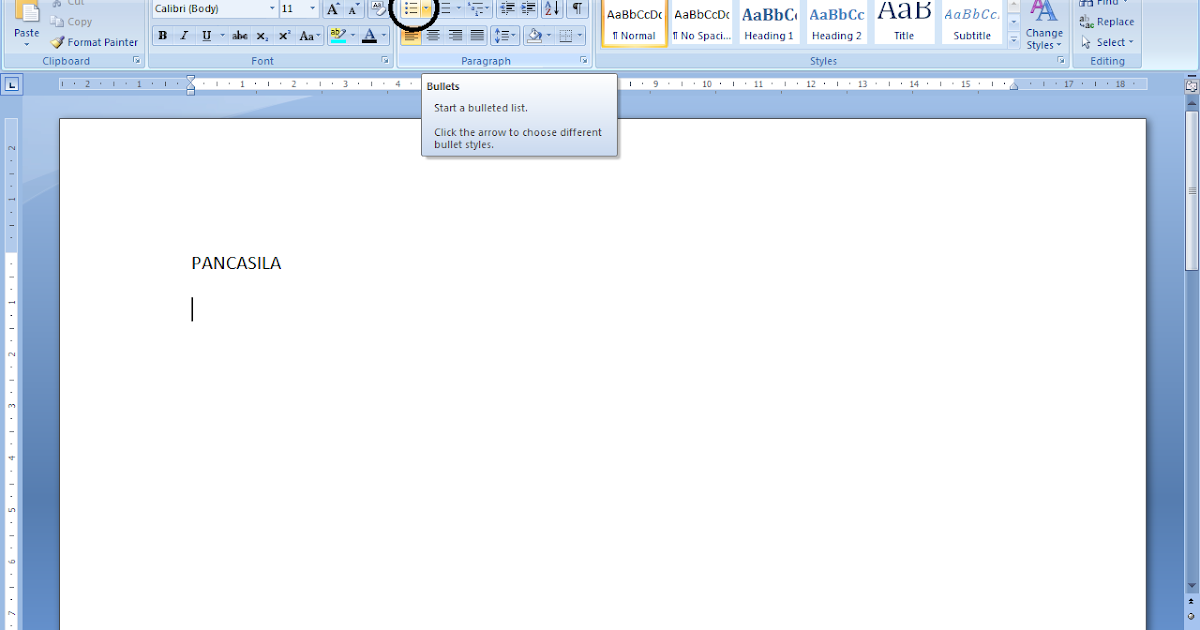This screenshot has height=630, width=1200.
Task: Activate the Format Painter brush
Action: [94, 42]
